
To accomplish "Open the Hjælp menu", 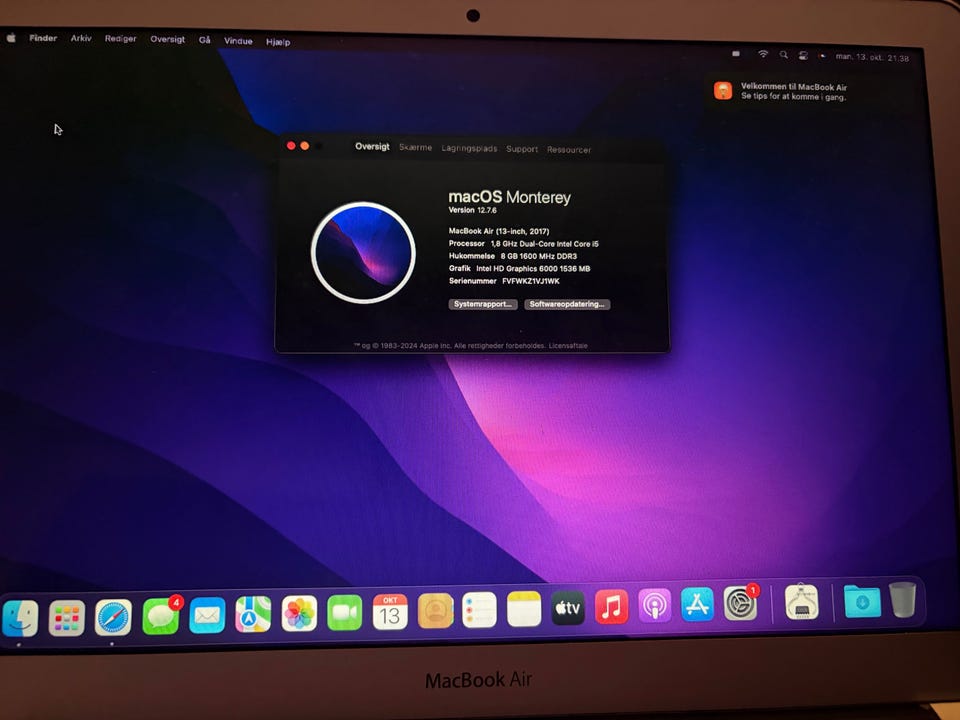I will [x=278, y=42].
